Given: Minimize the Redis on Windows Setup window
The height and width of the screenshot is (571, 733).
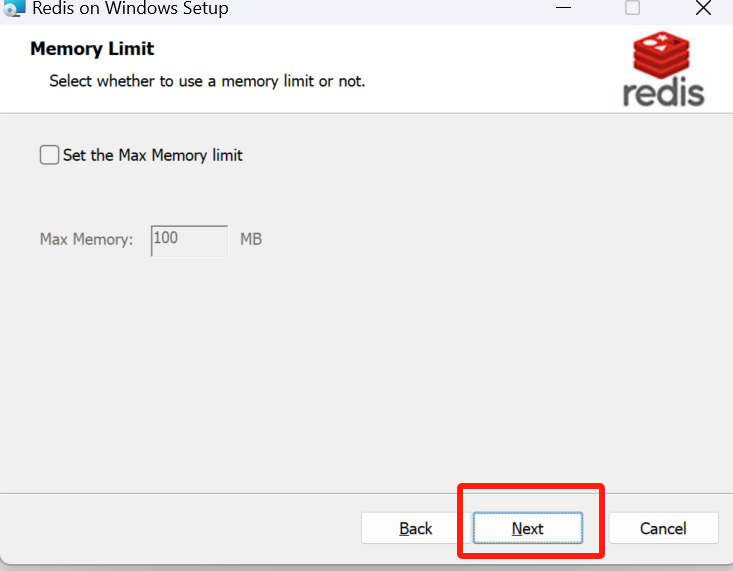Looking at the screenshot, I should tap(563, 8).
